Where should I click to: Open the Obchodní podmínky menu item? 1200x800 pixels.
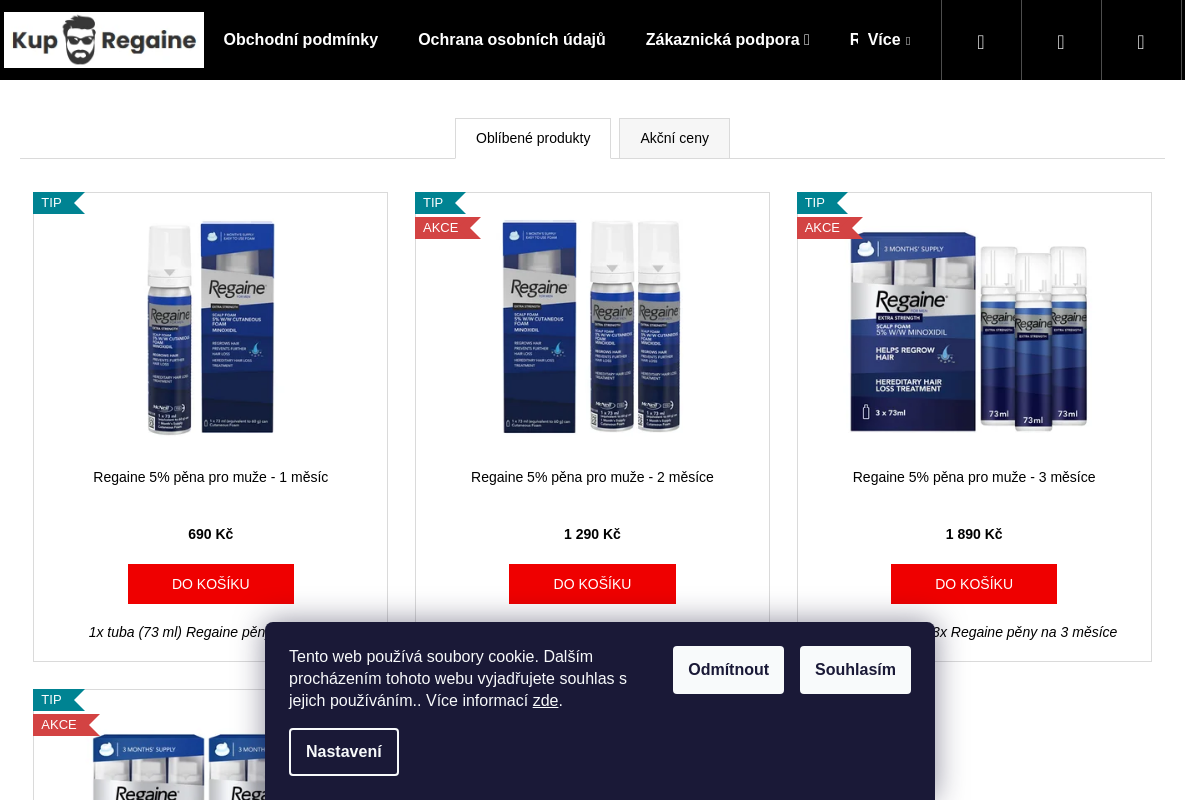301,40
